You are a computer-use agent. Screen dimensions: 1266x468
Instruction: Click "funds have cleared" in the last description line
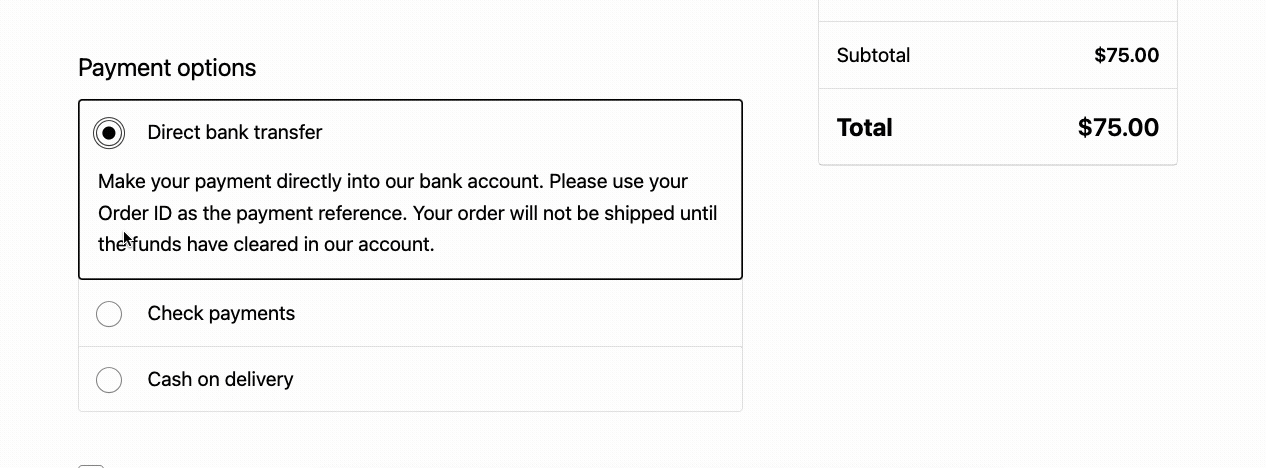205,244
